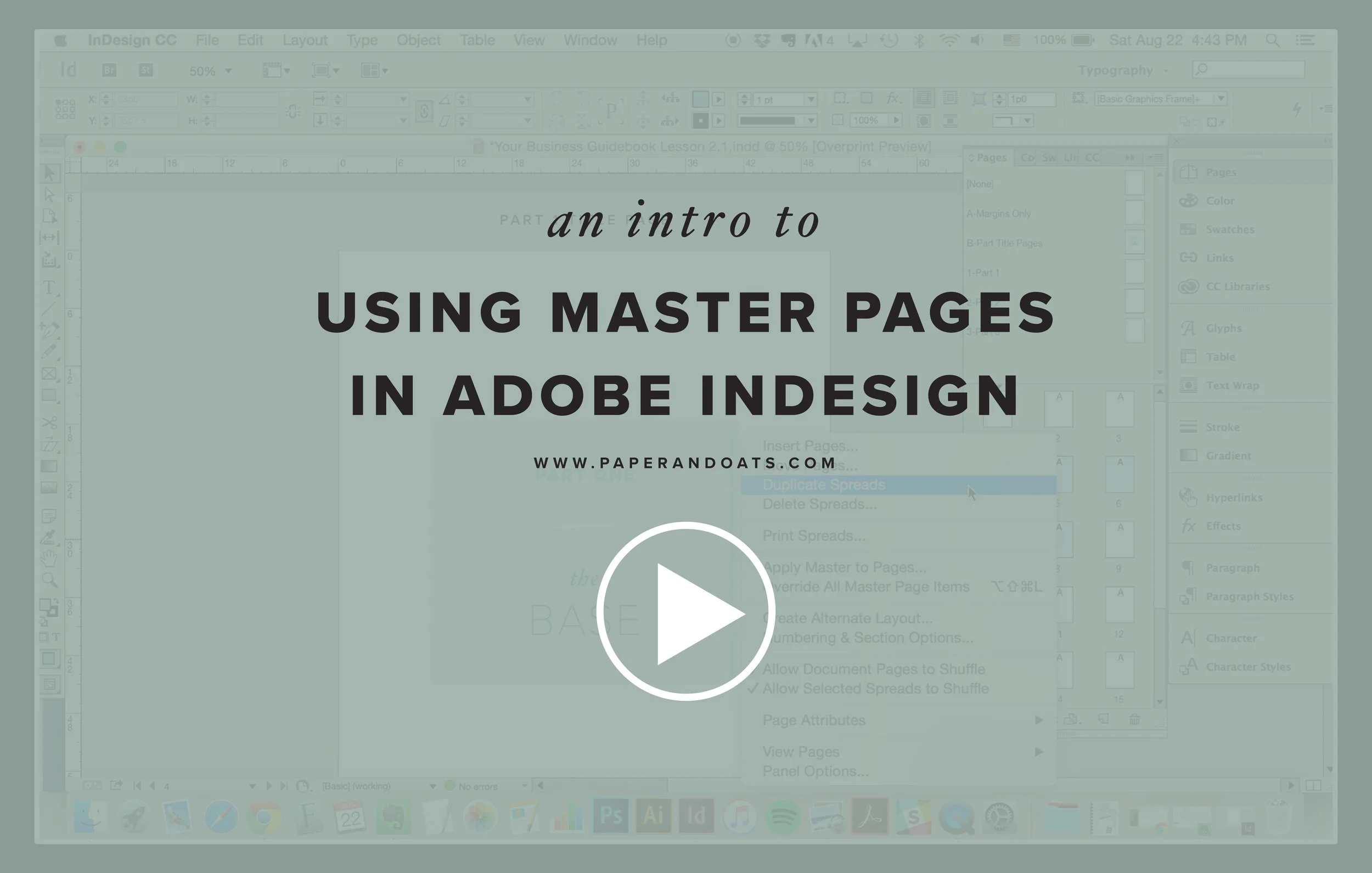Click the fill color swatch in Control panel

click(700, 99)
